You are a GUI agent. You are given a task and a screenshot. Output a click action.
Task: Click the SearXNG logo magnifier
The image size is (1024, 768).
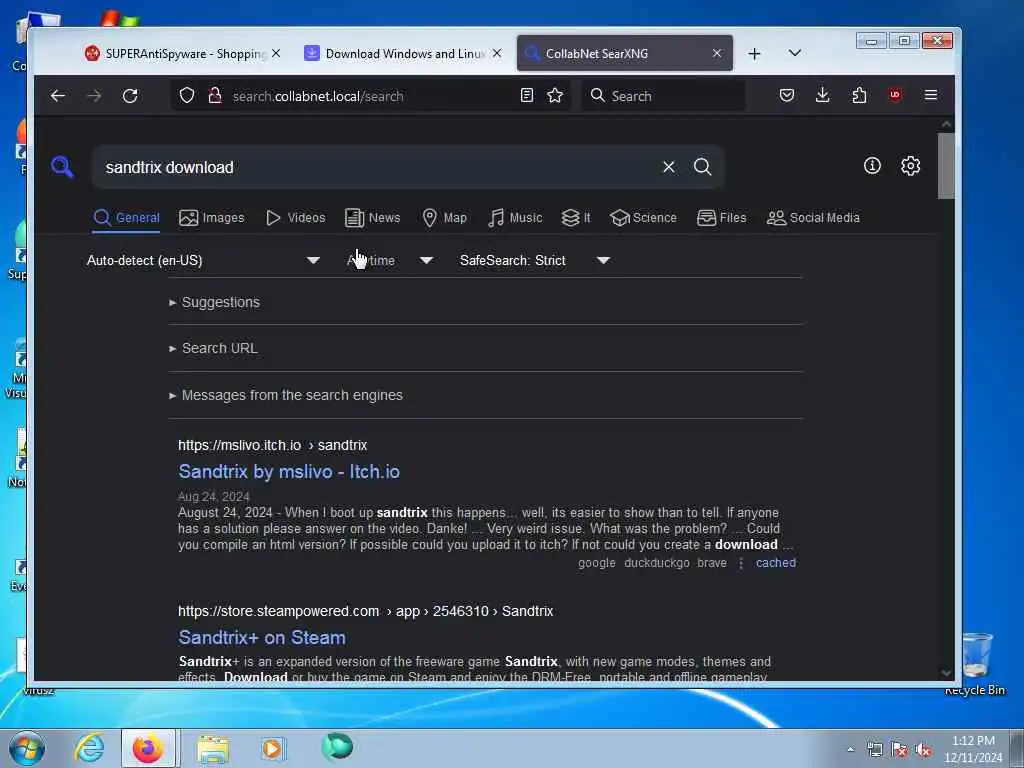tap(62, 167)
